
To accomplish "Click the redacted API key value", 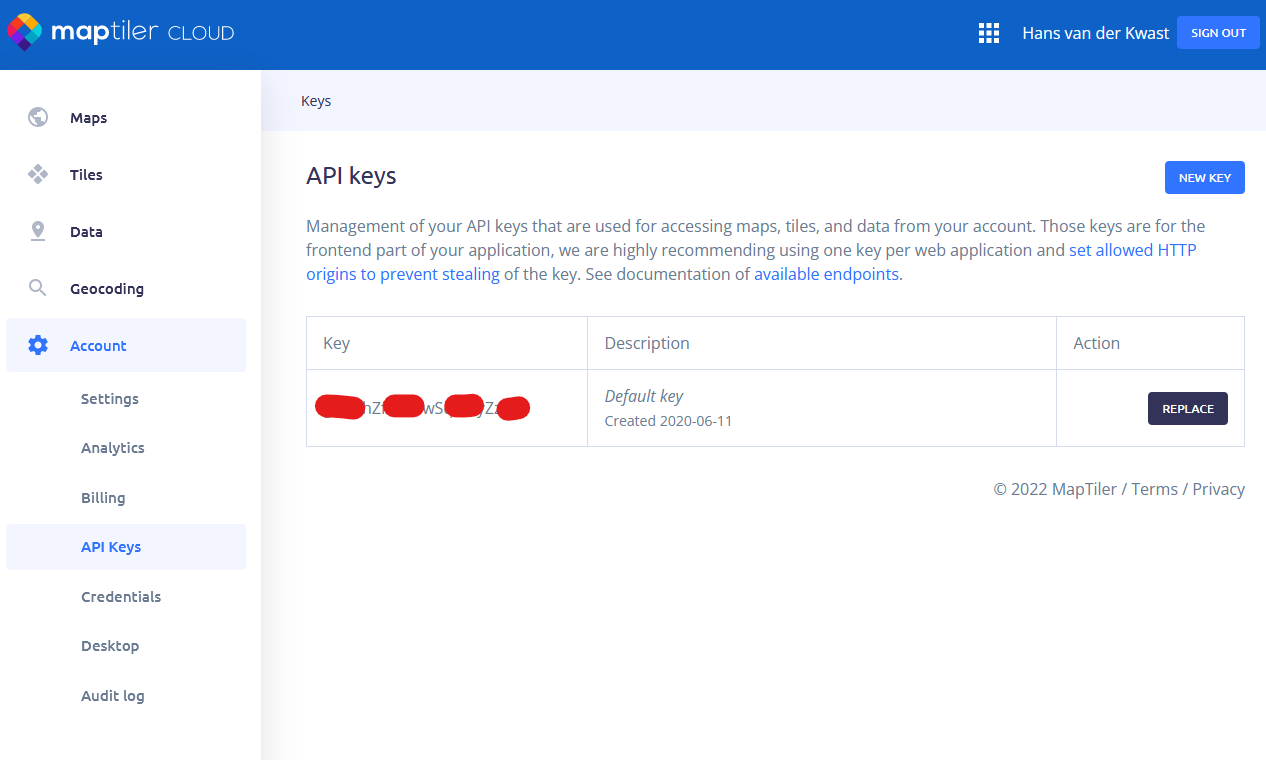I will coord(422,408).
